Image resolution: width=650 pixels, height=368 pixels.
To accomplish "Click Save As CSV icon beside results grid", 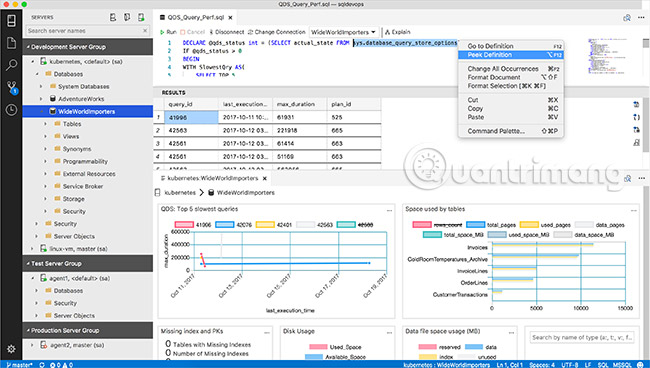I will (x=636, y=104).
